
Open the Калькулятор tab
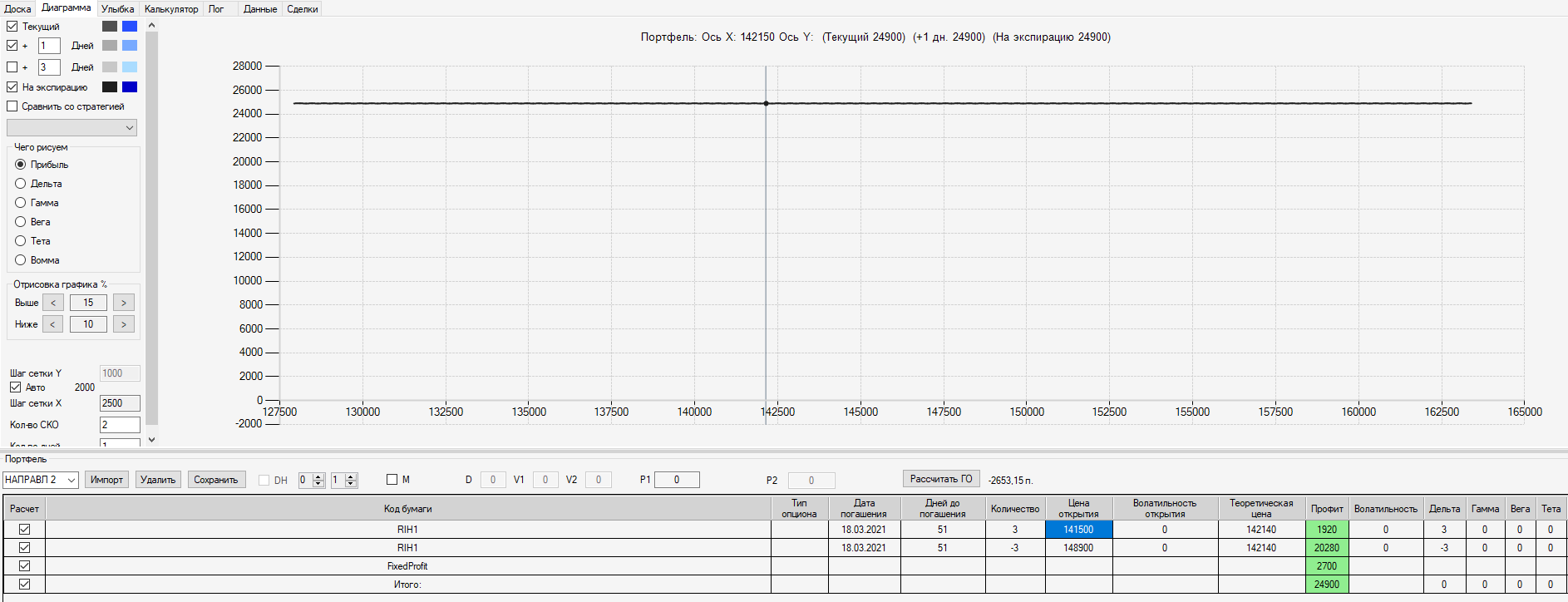[171, 9]
